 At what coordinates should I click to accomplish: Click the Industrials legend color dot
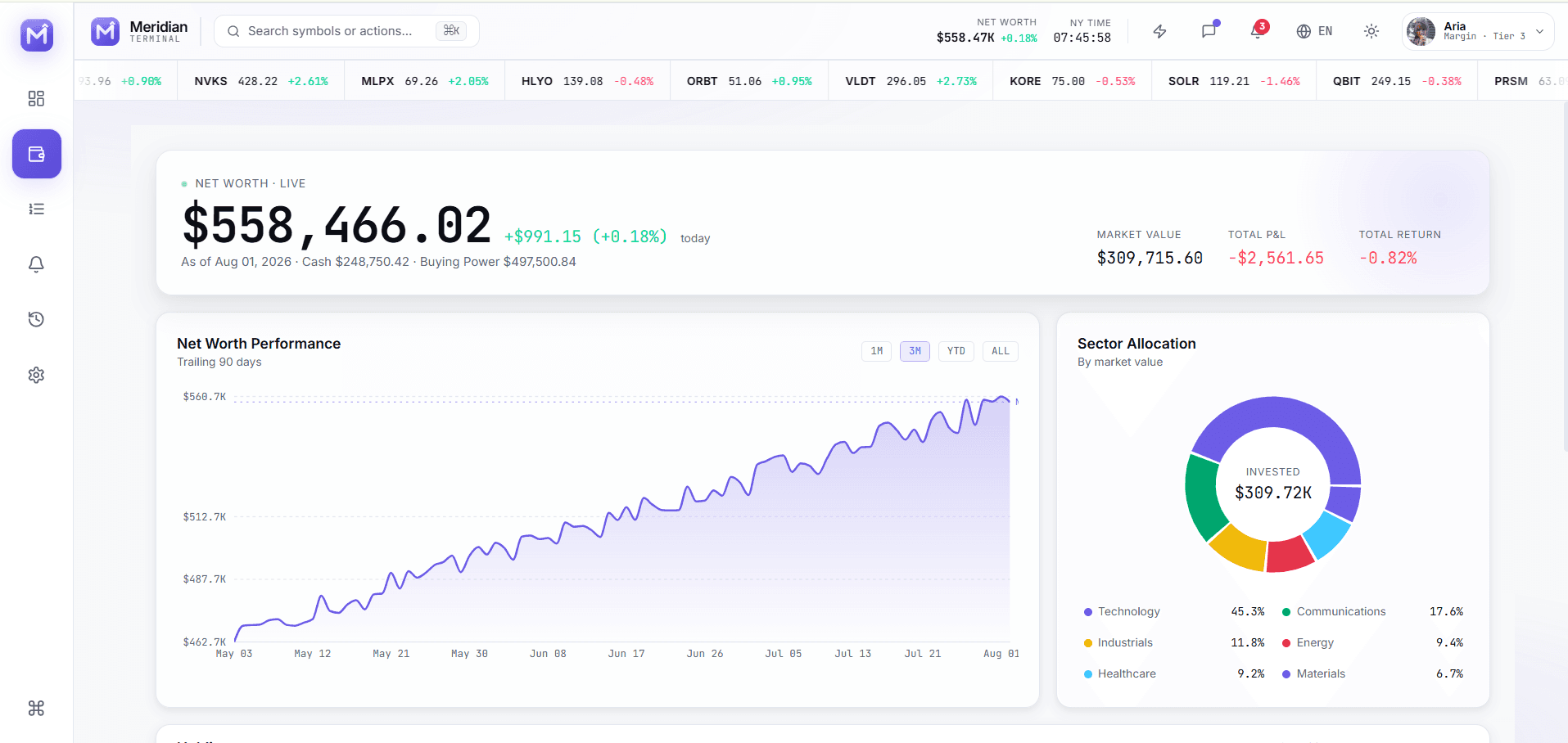click(x=1088, y=643)
